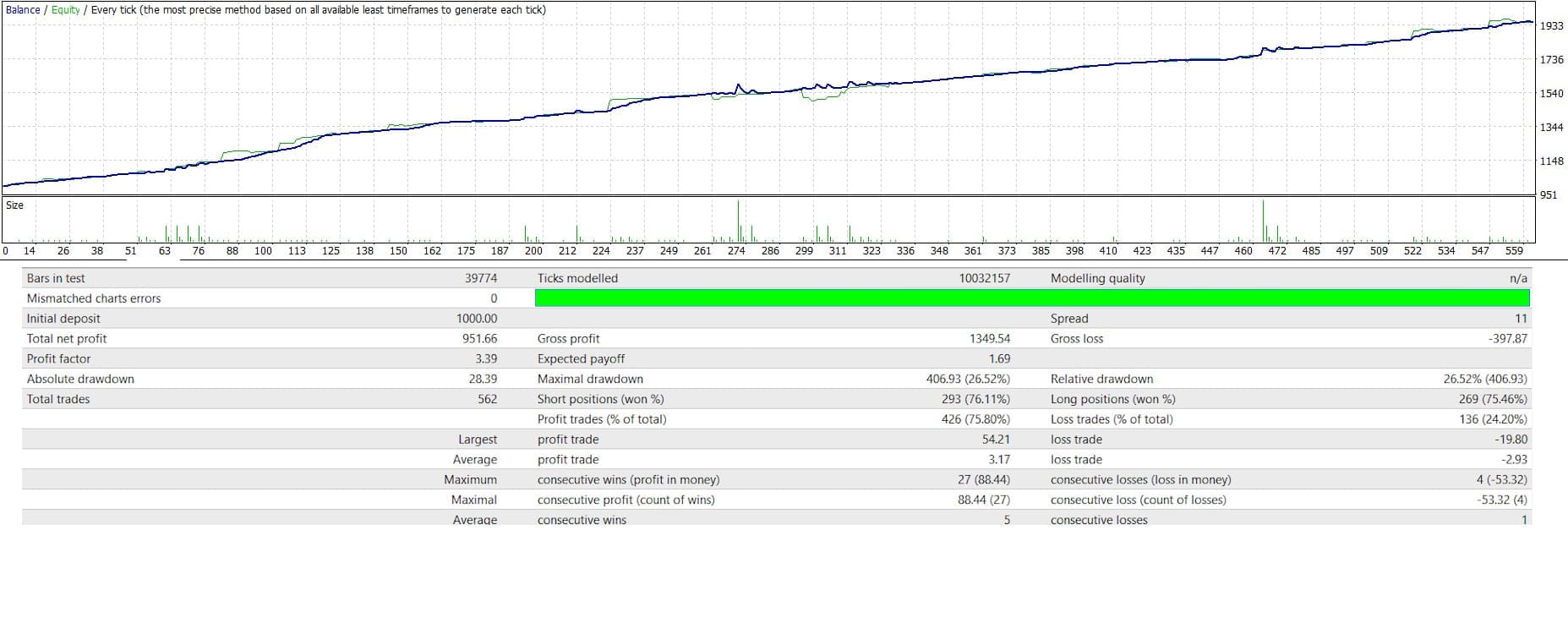Click the Profit factor row label
Screen dimensions: 1568x634
58,359
